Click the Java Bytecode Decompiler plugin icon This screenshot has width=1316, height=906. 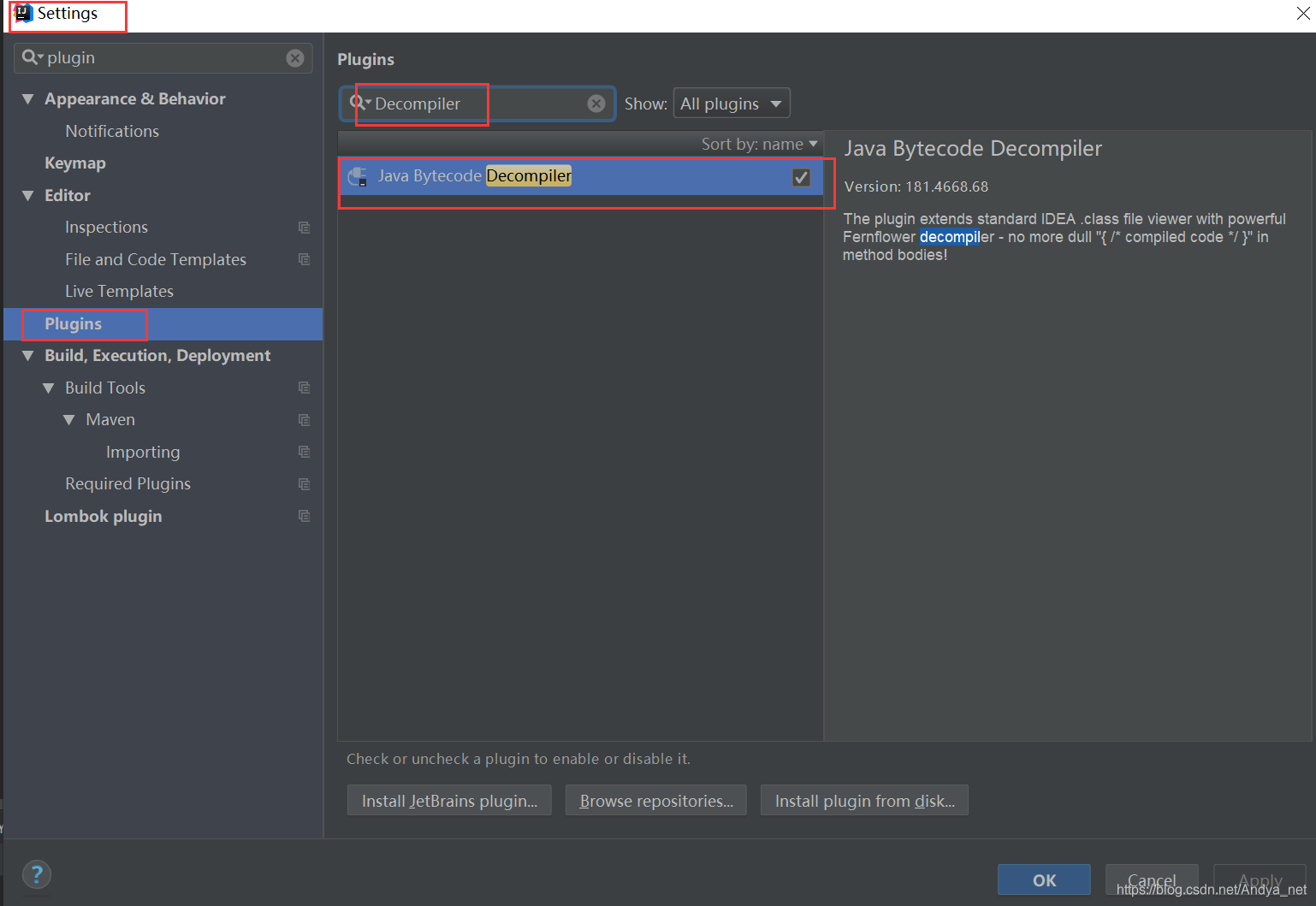(358, 177)
